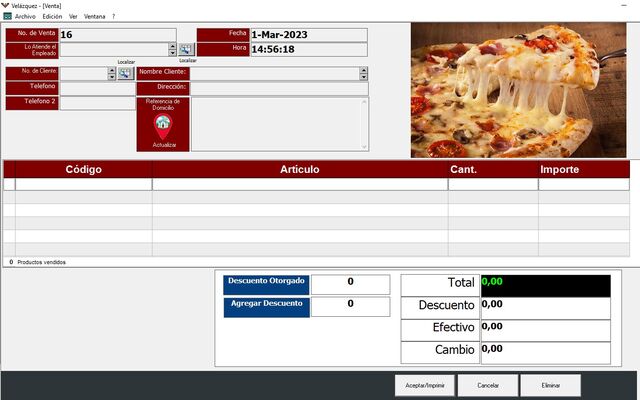
Task: Click the Velázquez title bar logo icon
Action: tap(7, 5)
